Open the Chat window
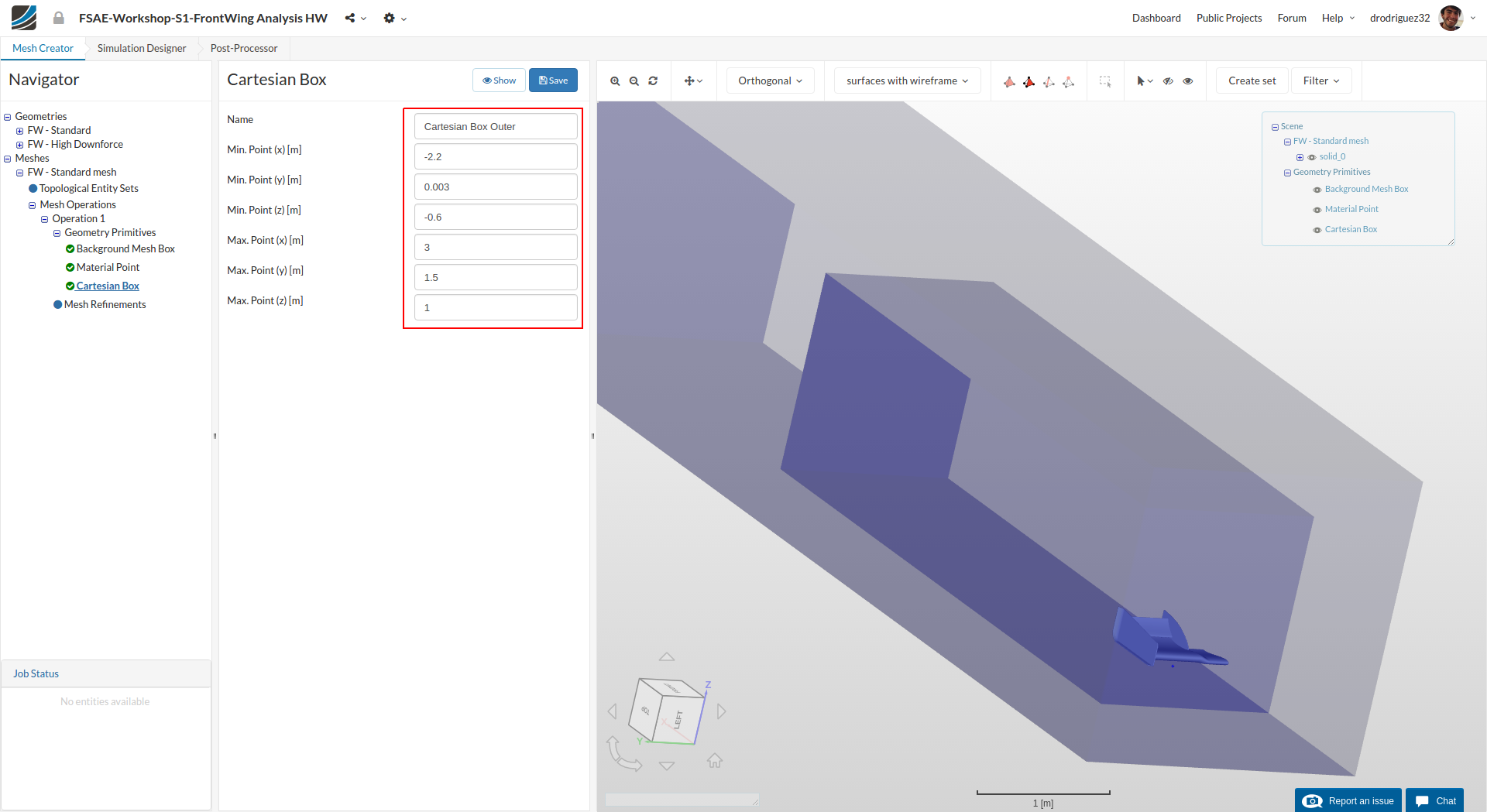The height and width of the screenshot is (812, 1487). tap(1435, 800)
